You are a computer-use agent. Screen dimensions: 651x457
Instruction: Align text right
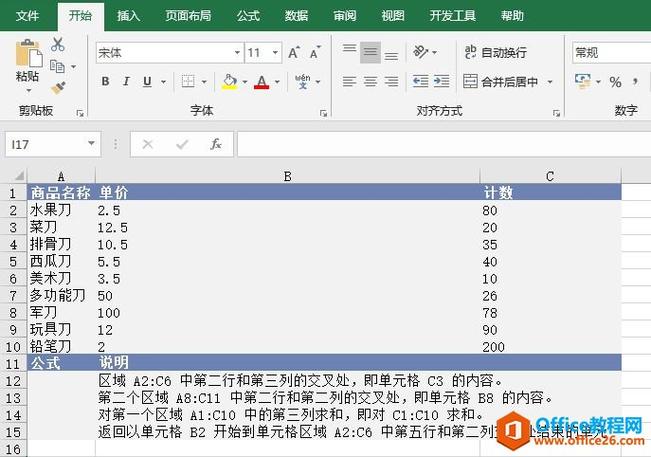coord(391,81)
